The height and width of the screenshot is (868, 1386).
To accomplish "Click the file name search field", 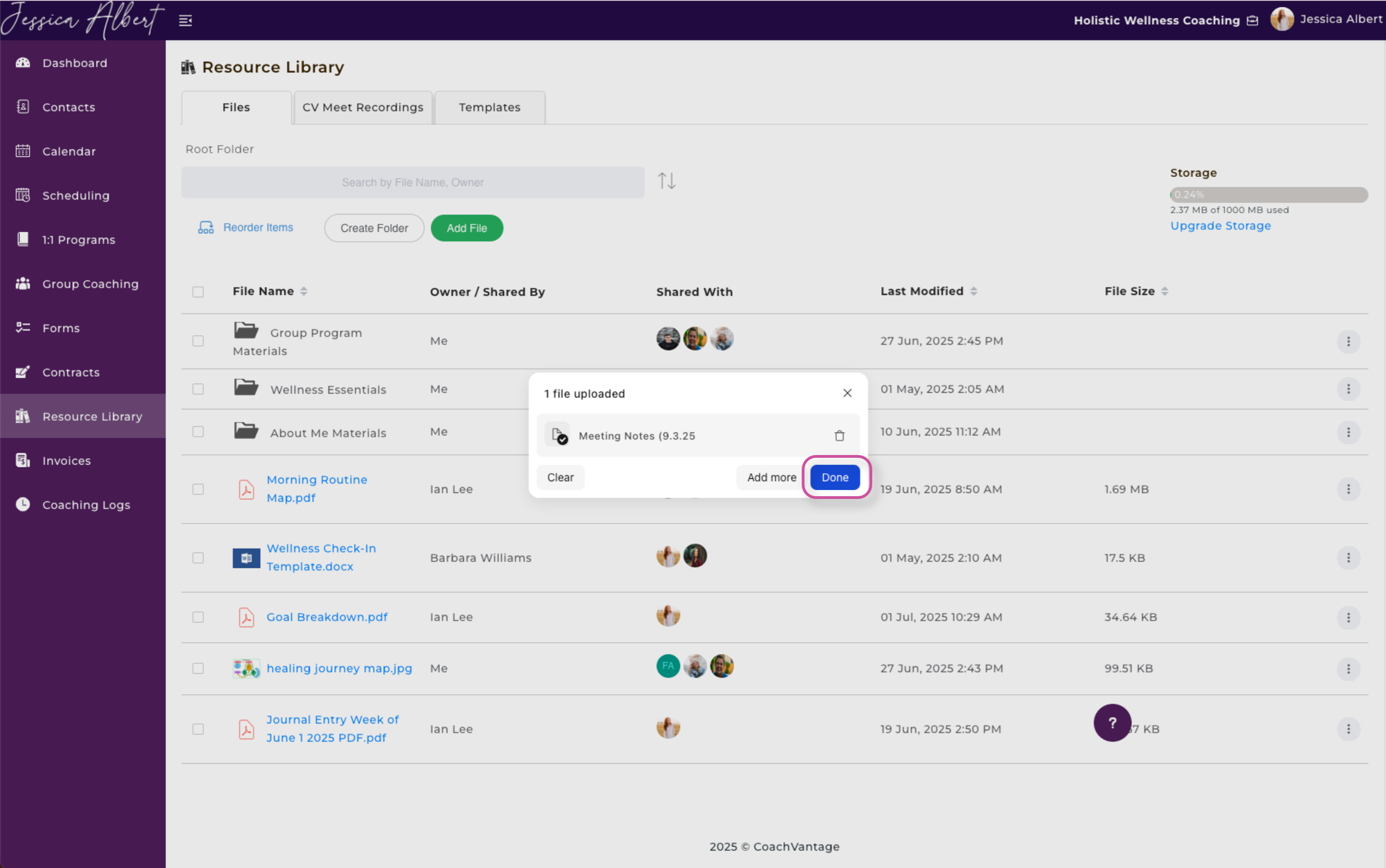I will pos(412,182).
